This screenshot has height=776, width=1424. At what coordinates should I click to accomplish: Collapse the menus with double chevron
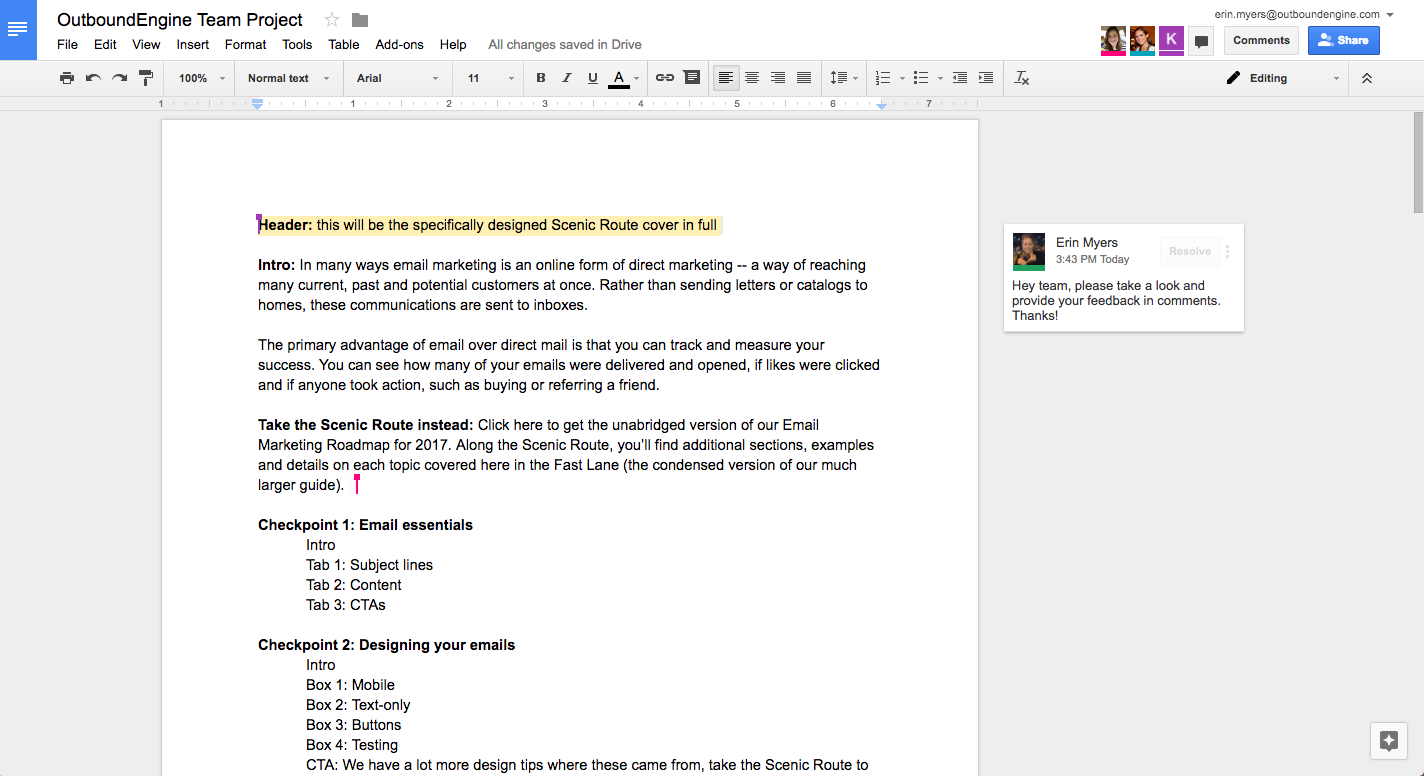tap(1367, 78)
